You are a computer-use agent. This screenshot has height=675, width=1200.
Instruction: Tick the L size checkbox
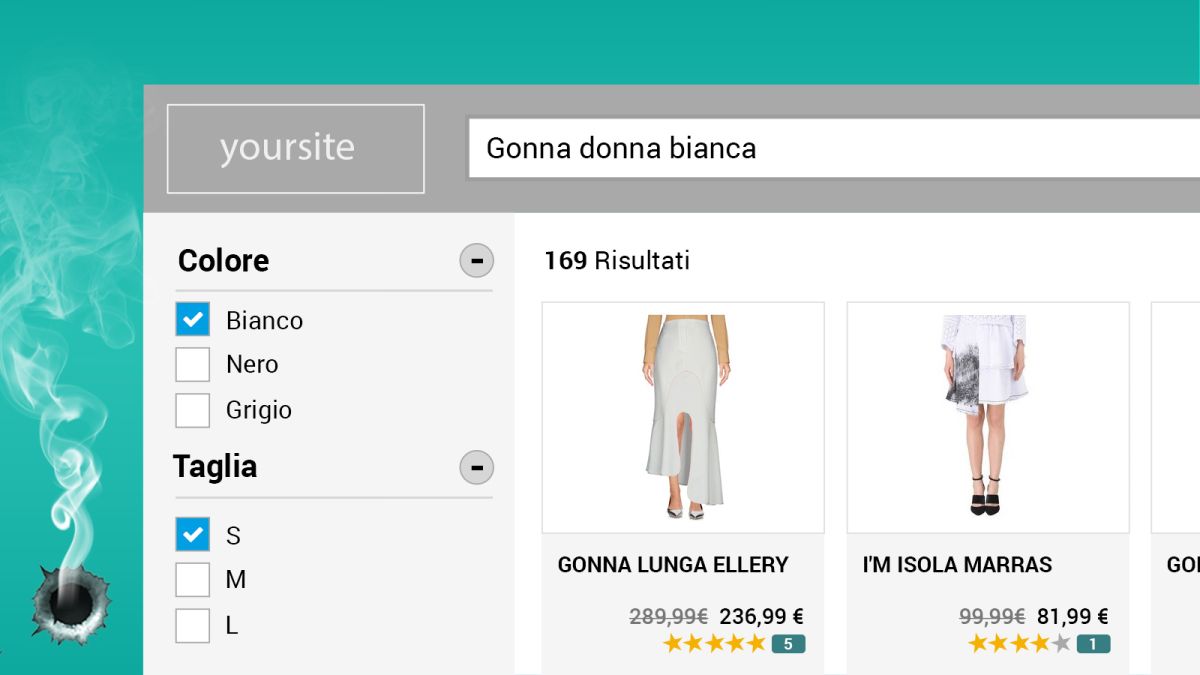point(193,625)
